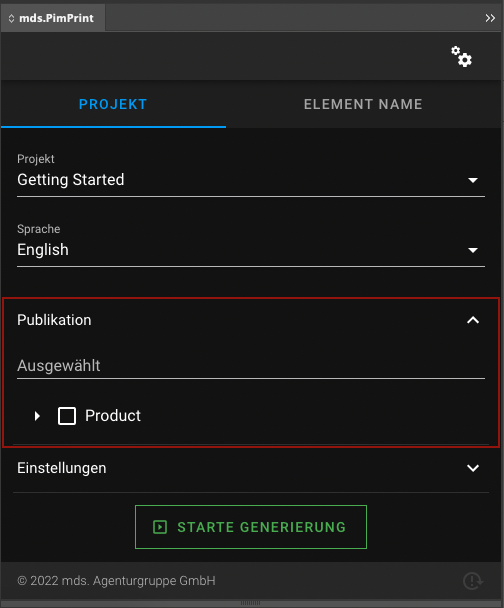Viewport: 504px width, 608px height.
Task: Open the Sprache dropdown showing English
Action: click(251, 250)
